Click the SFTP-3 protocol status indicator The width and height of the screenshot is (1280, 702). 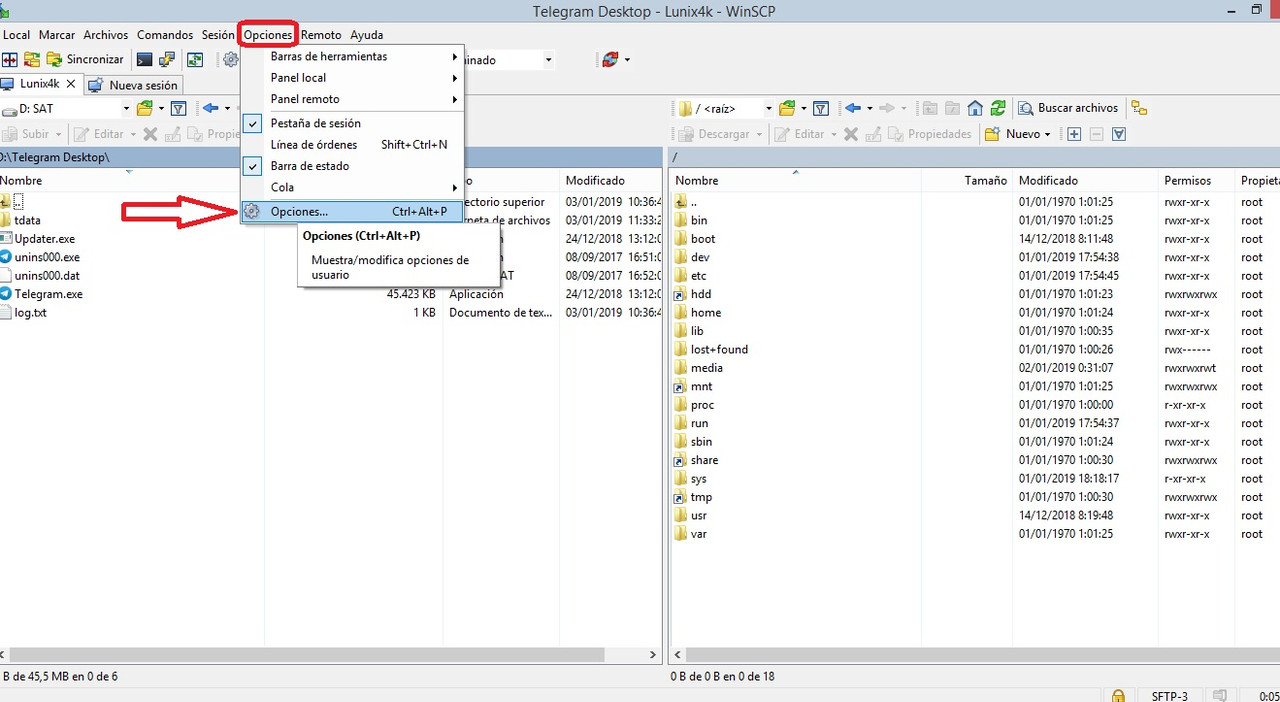[x=1169, y=696]
